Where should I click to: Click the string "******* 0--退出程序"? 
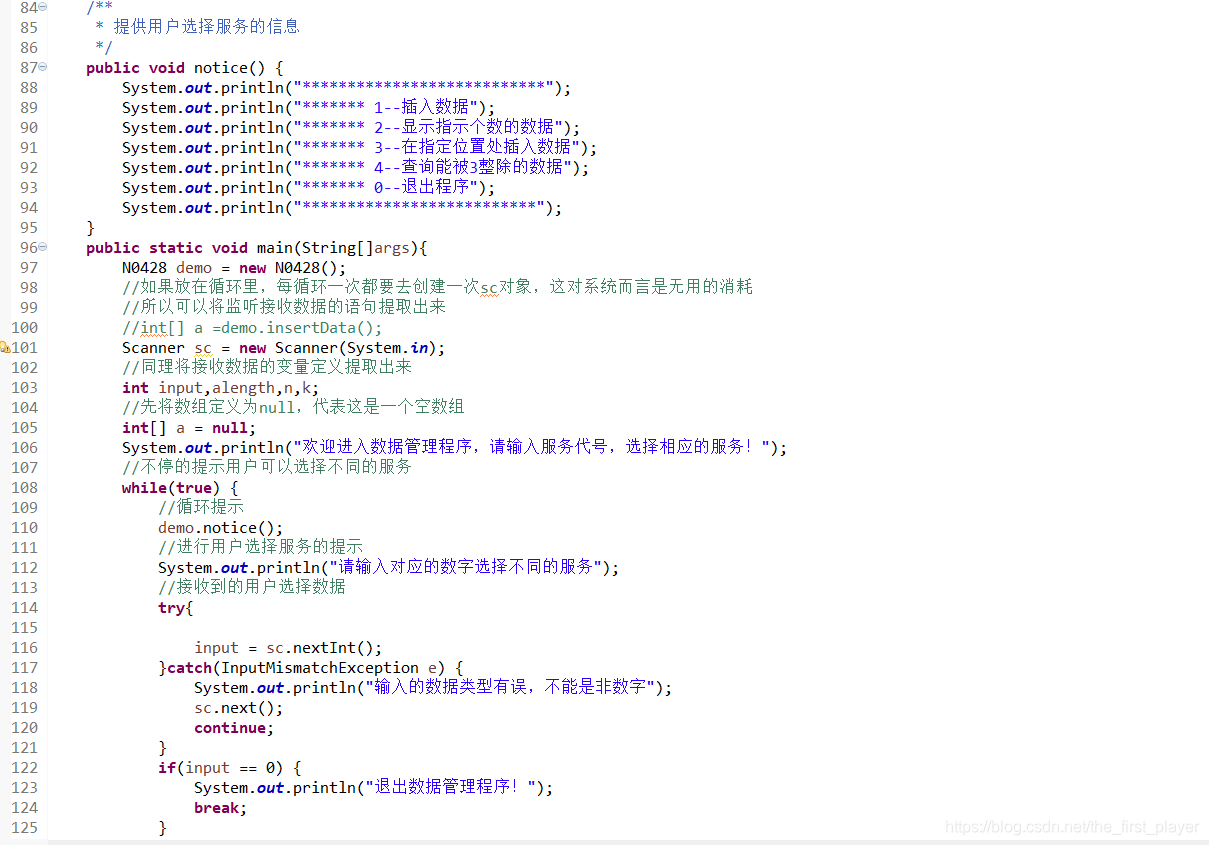click(x=387, y=187)
